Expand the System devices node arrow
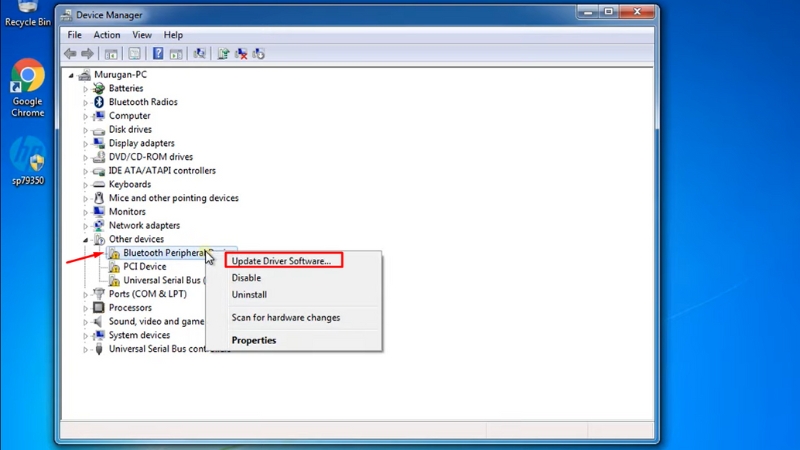This screenshot has width=800, height=450. tap(86, 336)
